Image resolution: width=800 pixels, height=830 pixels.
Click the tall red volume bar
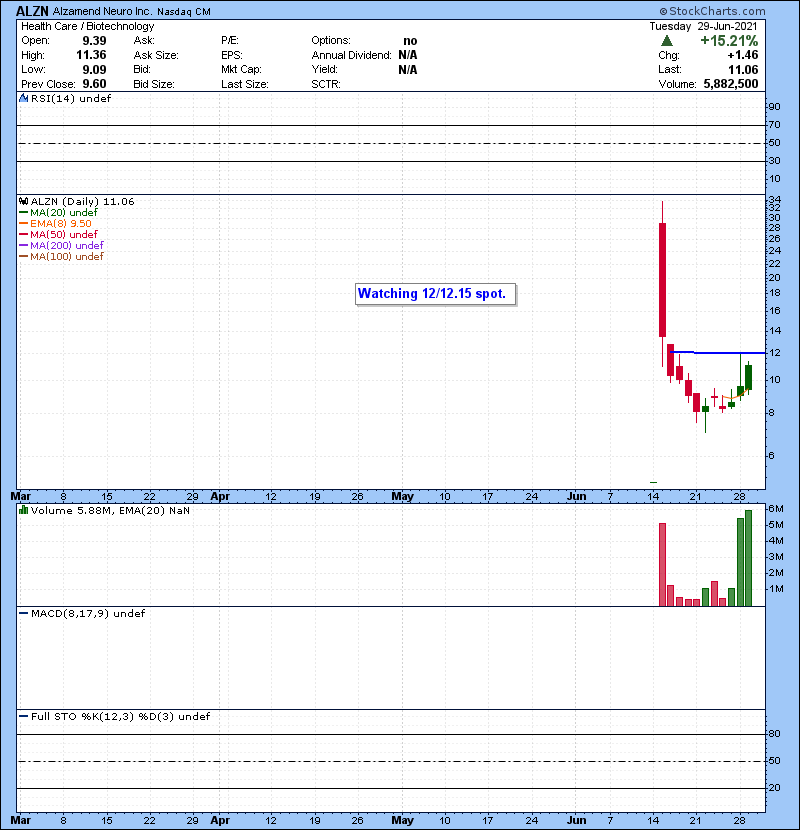click(662, 564)
